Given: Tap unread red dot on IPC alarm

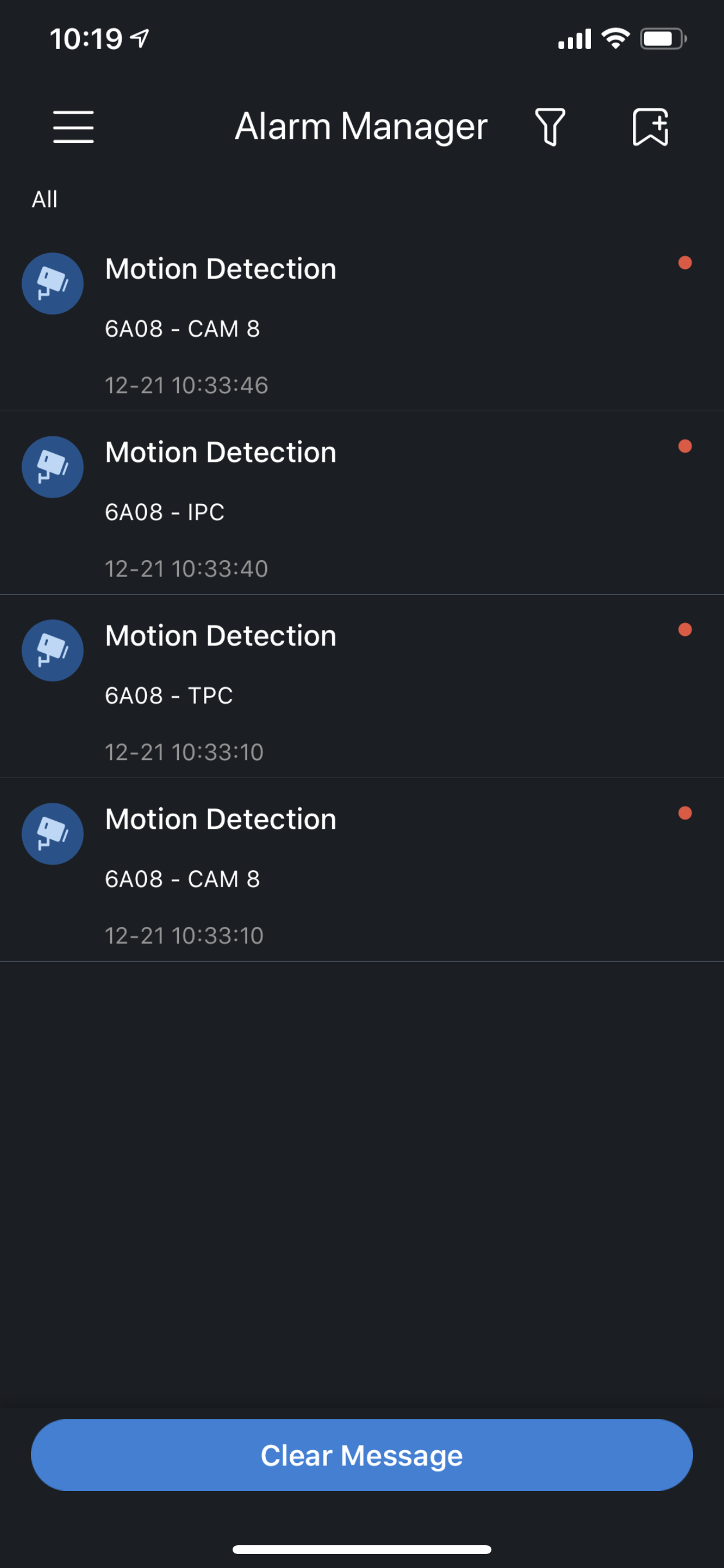Looking at the screenshot, I should click(684, 446).
